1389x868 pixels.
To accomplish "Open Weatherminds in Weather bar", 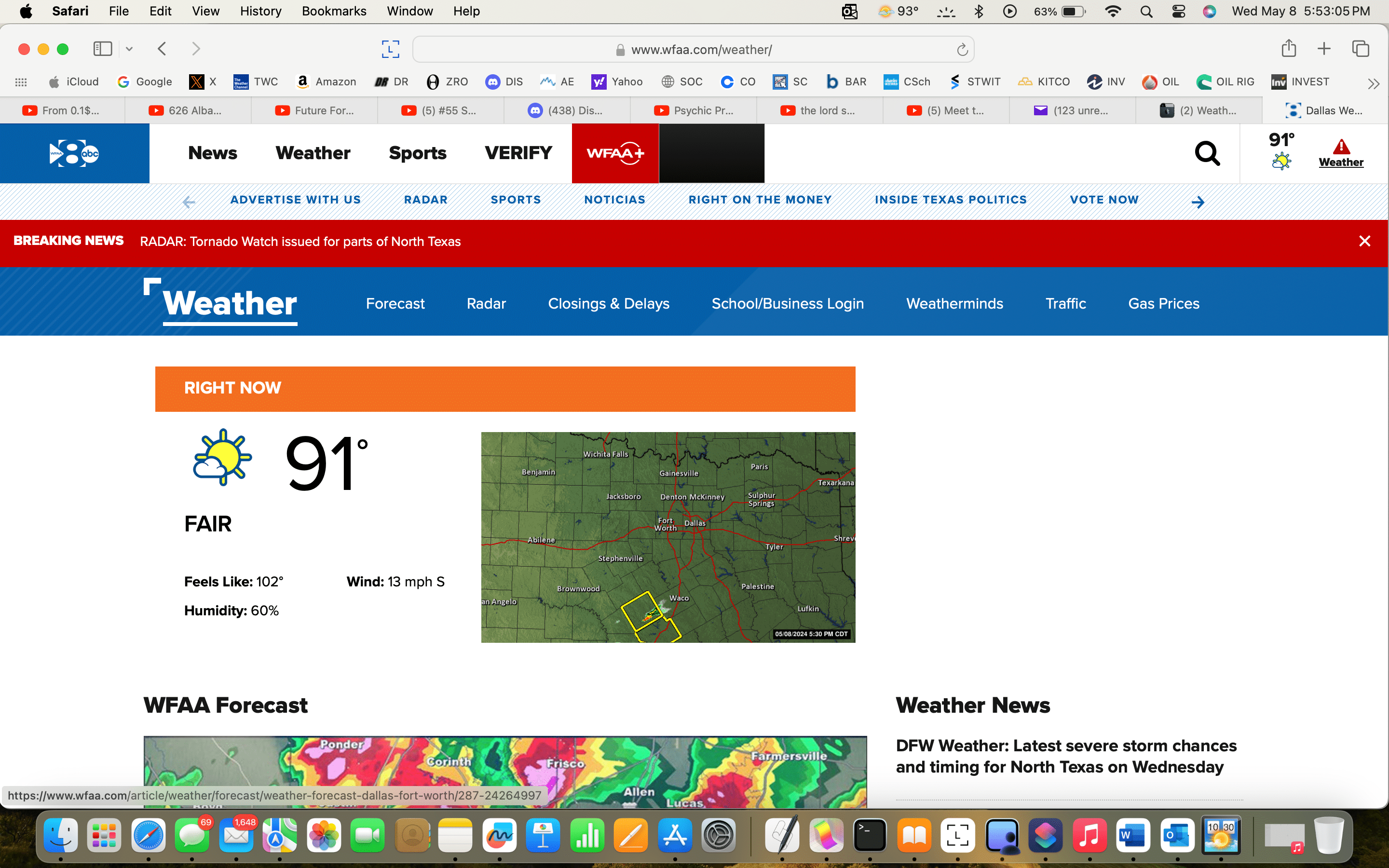I will tap(954, 304).
